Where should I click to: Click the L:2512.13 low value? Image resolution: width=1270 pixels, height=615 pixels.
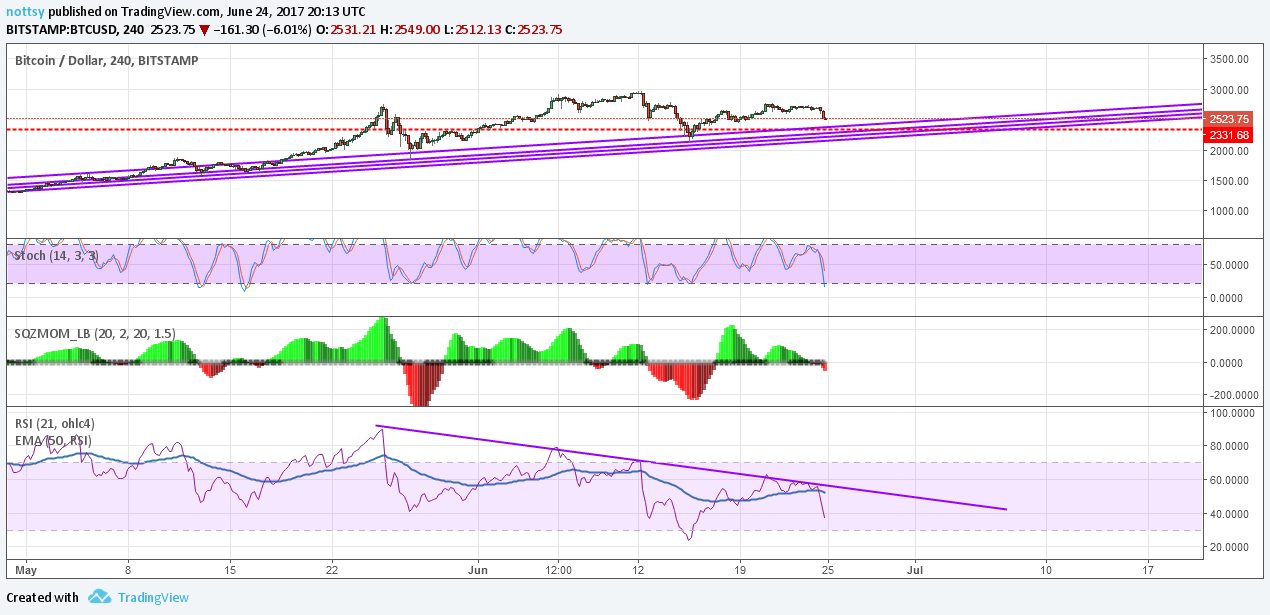(x=475, y=29)
